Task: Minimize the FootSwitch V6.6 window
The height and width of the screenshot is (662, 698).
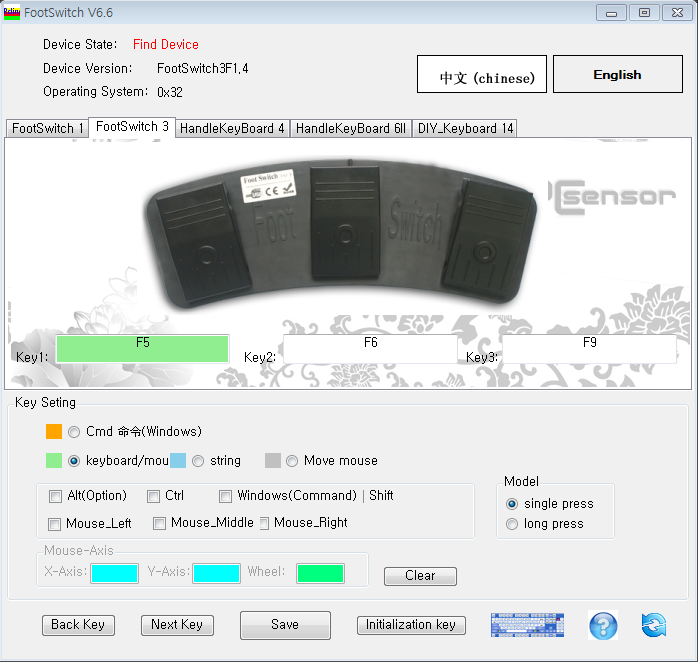Action: [x=612, y=13]
